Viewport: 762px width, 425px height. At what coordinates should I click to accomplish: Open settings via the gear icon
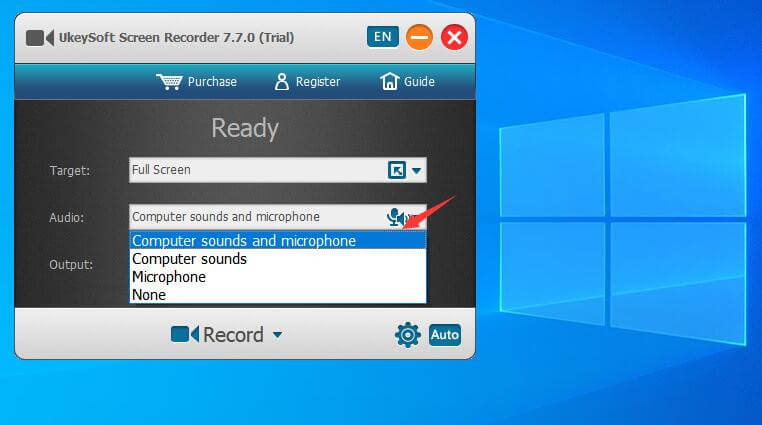[407, 335]
